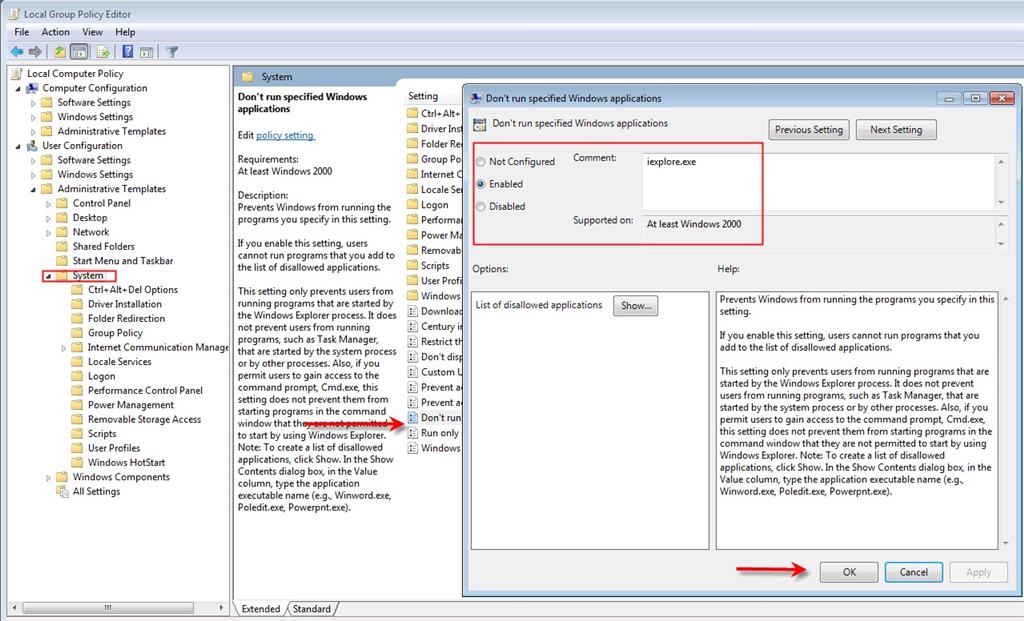Screen dimensions: 1024x621
Task: Click the Up One Level toolbar icon
Action: click(59, 52)
